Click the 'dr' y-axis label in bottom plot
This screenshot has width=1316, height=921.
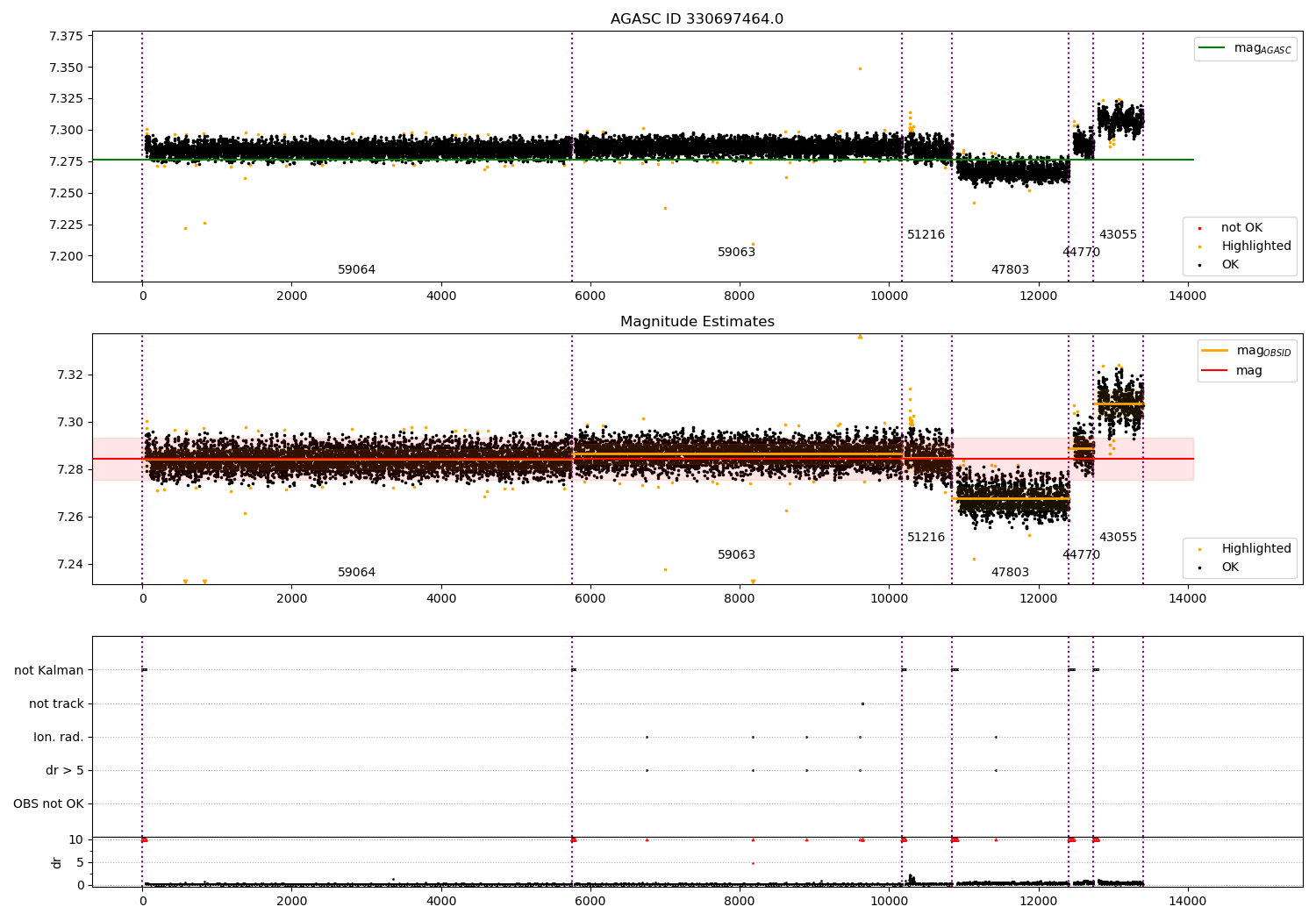coord(57,862)
